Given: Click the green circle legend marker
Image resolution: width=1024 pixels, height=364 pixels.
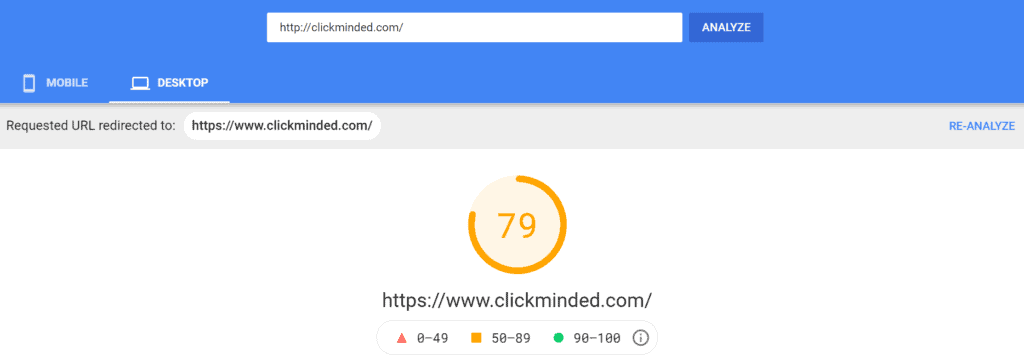Looking at the screenshot, I should (558, 338).
